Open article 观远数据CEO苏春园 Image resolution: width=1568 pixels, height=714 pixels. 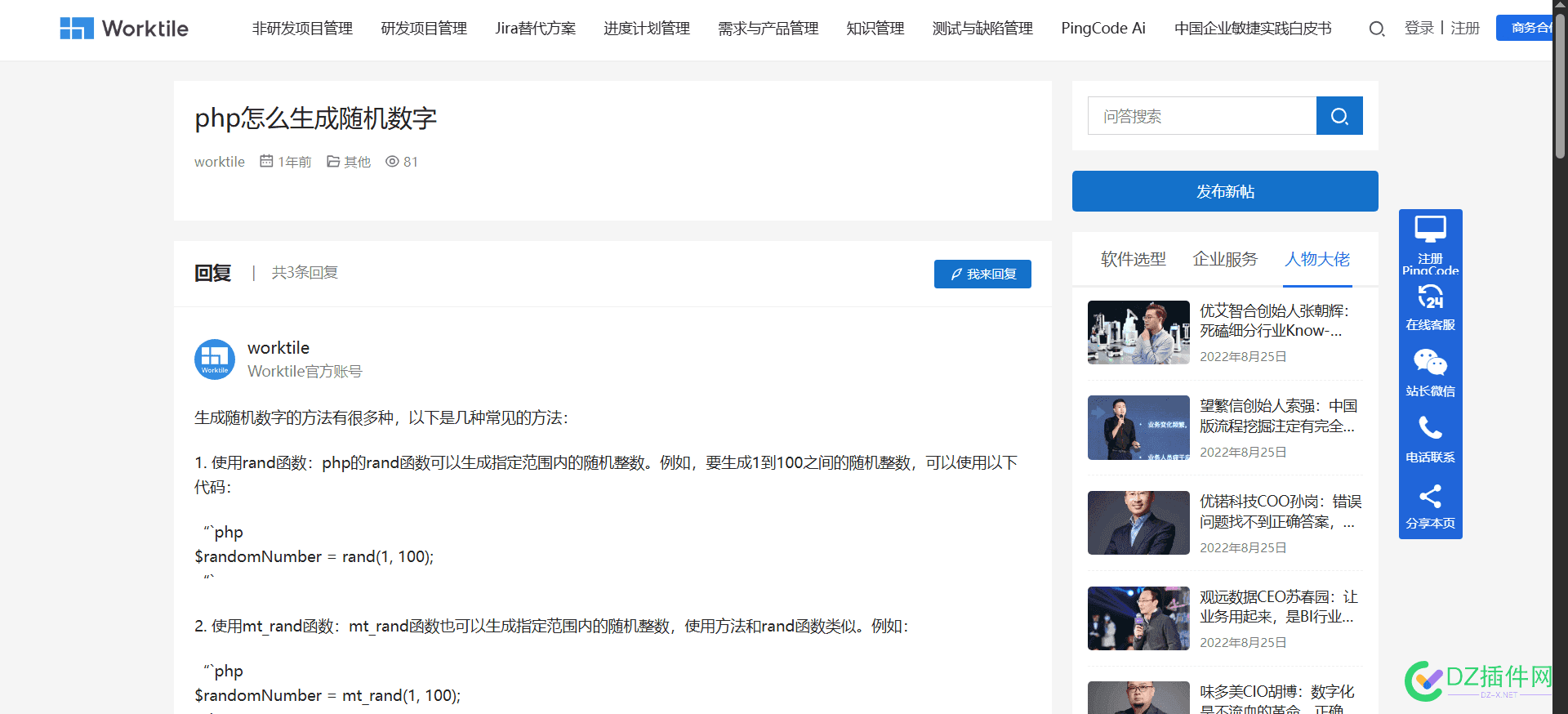pos(1278,607)
